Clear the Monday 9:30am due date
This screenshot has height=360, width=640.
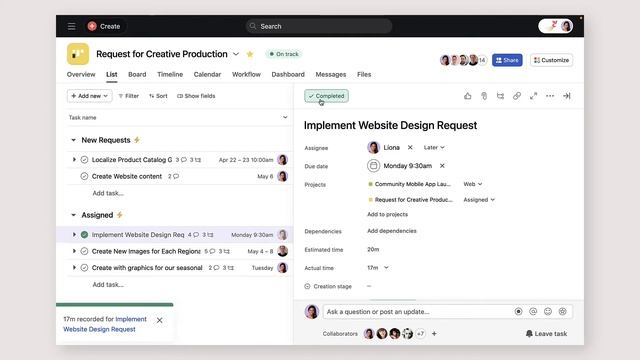[442, 166]
